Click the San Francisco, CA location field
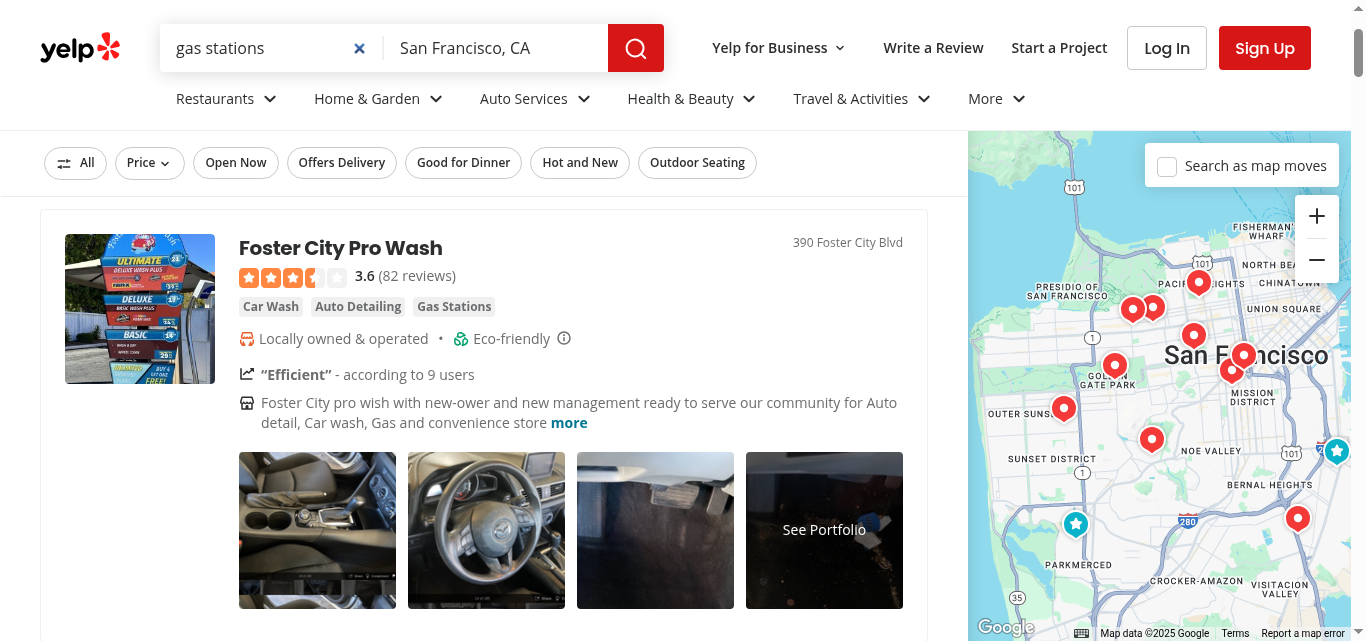The image size is (1366, 641). point(496,48)
